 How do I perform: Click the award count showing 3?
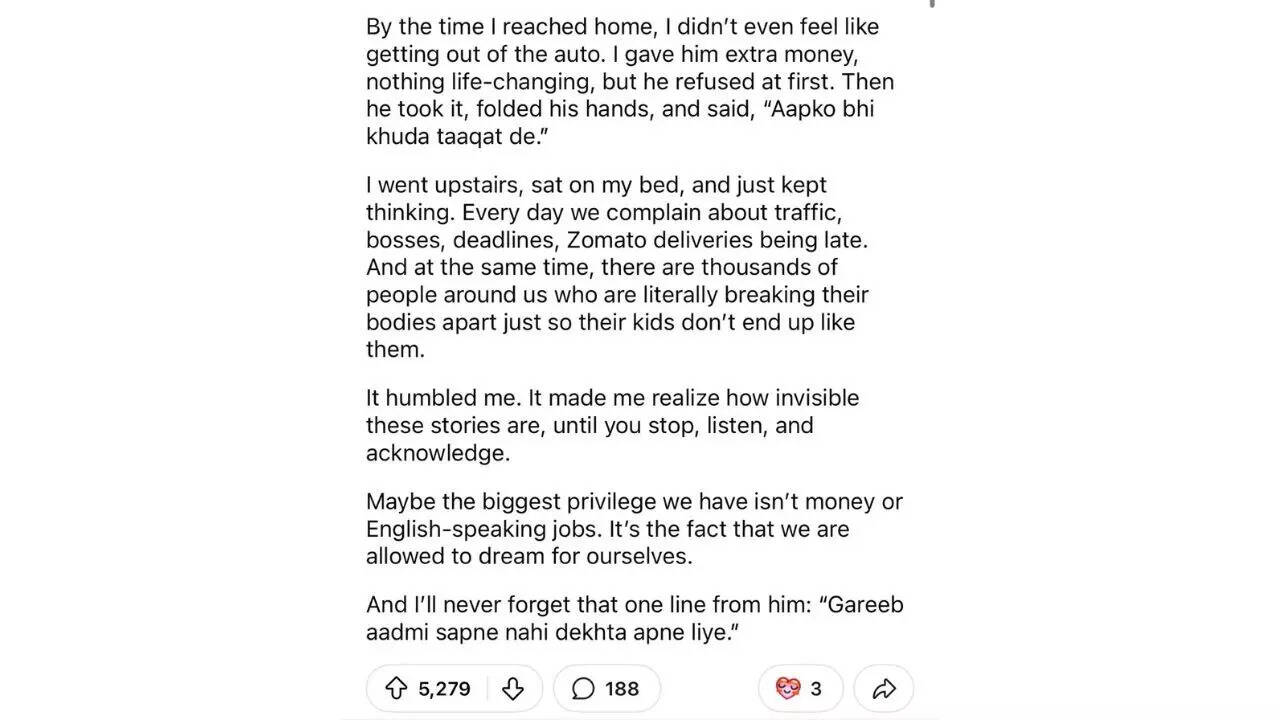[817, 688]
